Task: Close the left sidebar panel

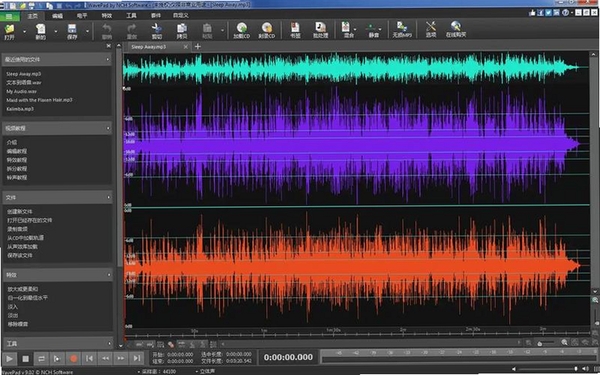Action: click(x=109, y=46)
